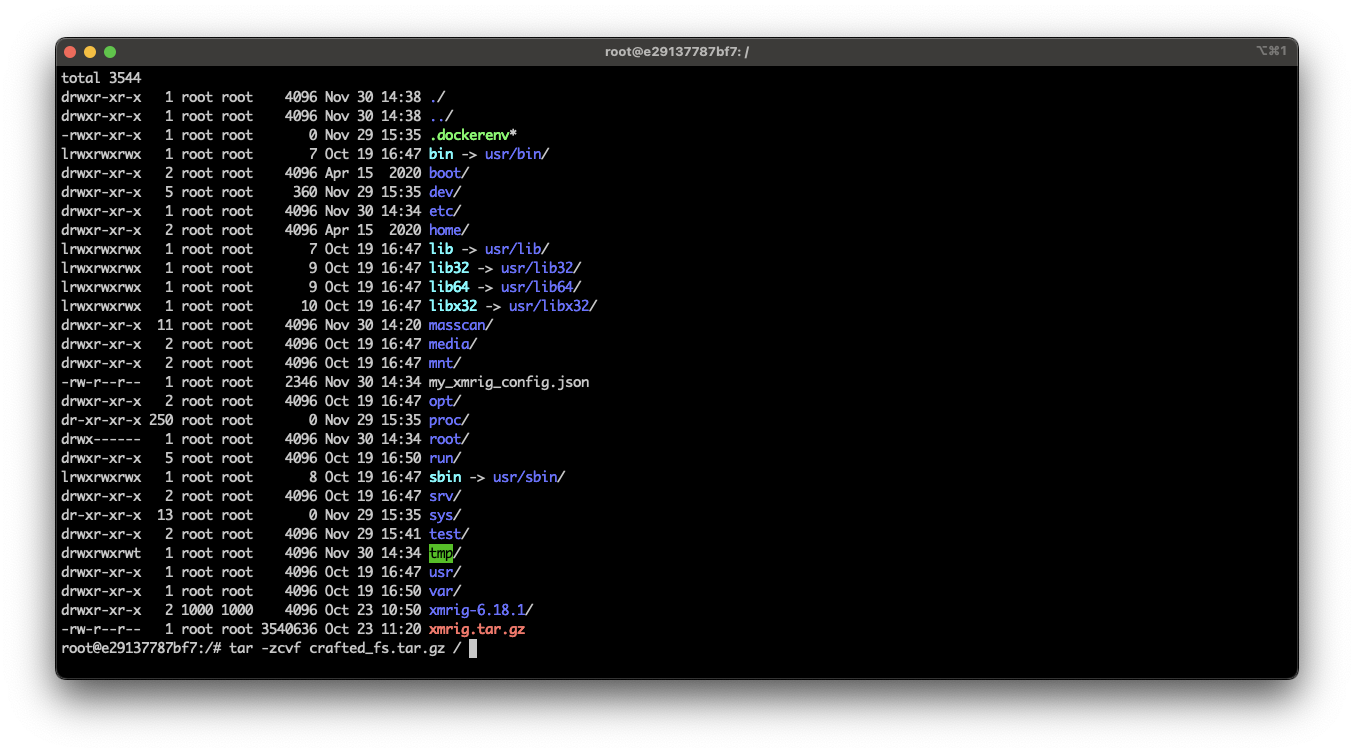Click the lib32 symlink name

(x=449, y=268)
